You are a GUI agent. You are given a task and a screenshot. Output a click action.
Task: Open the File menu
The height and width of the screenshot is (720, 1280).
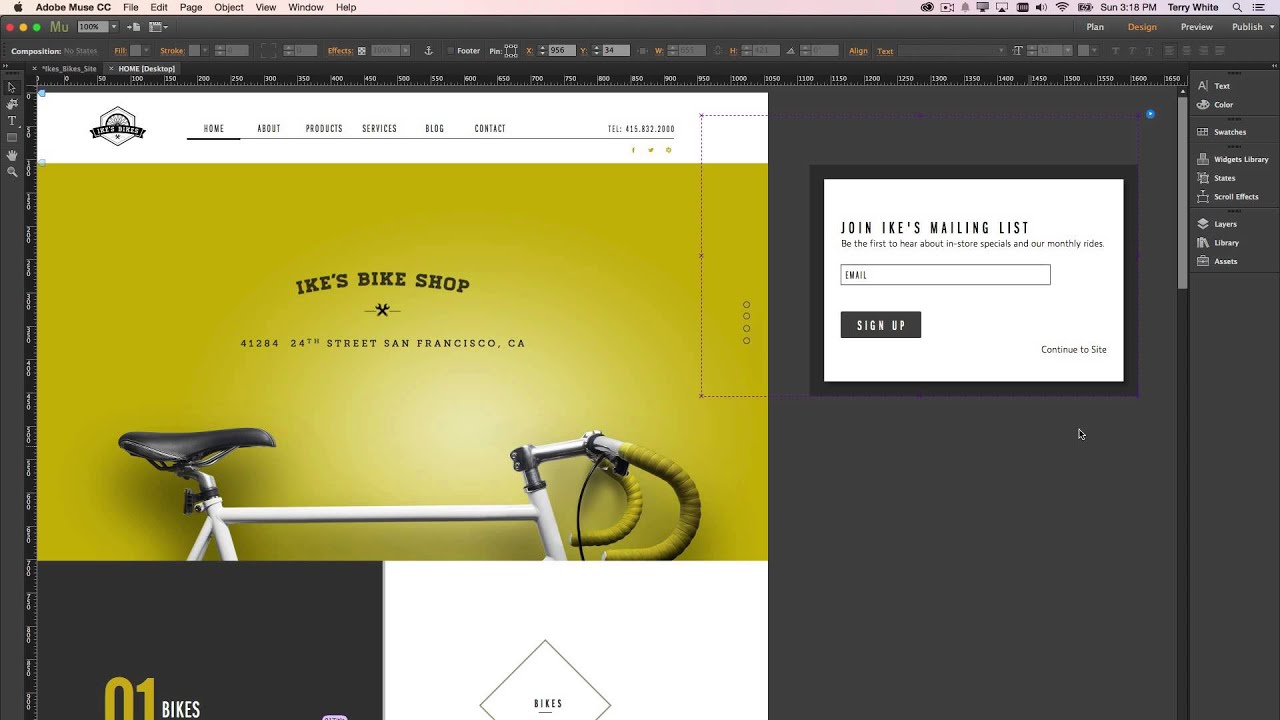[x=131, y=7]
